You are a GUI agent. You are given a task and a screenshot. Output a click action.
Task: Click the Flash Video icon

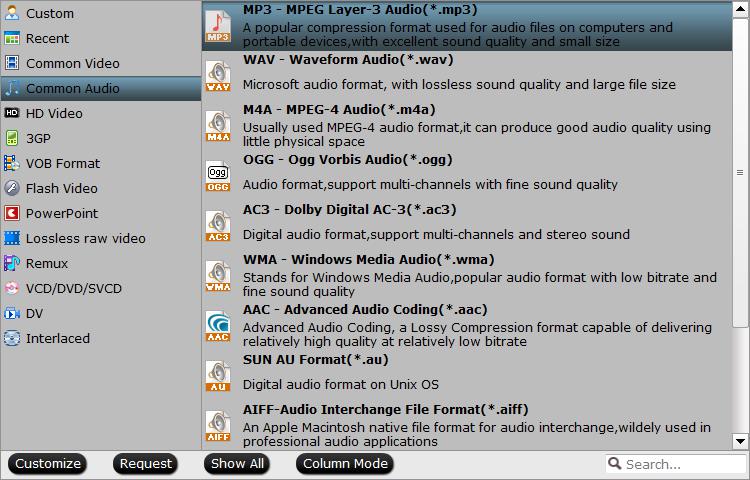point(12,188)
